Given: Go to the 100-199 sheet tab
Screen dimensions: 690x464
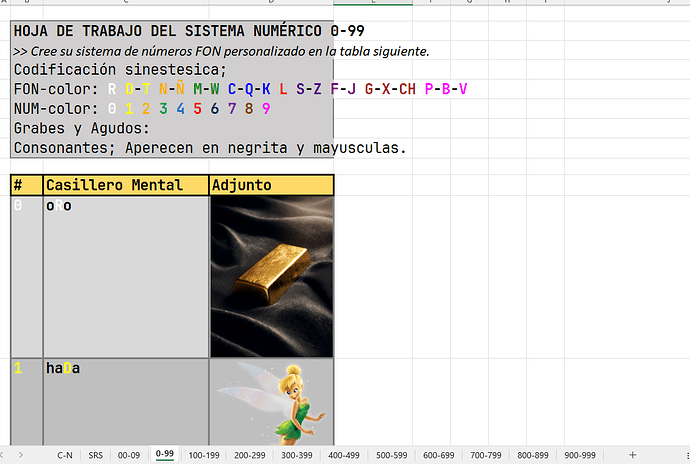Looking at the screenshot, I should (204, 455).
